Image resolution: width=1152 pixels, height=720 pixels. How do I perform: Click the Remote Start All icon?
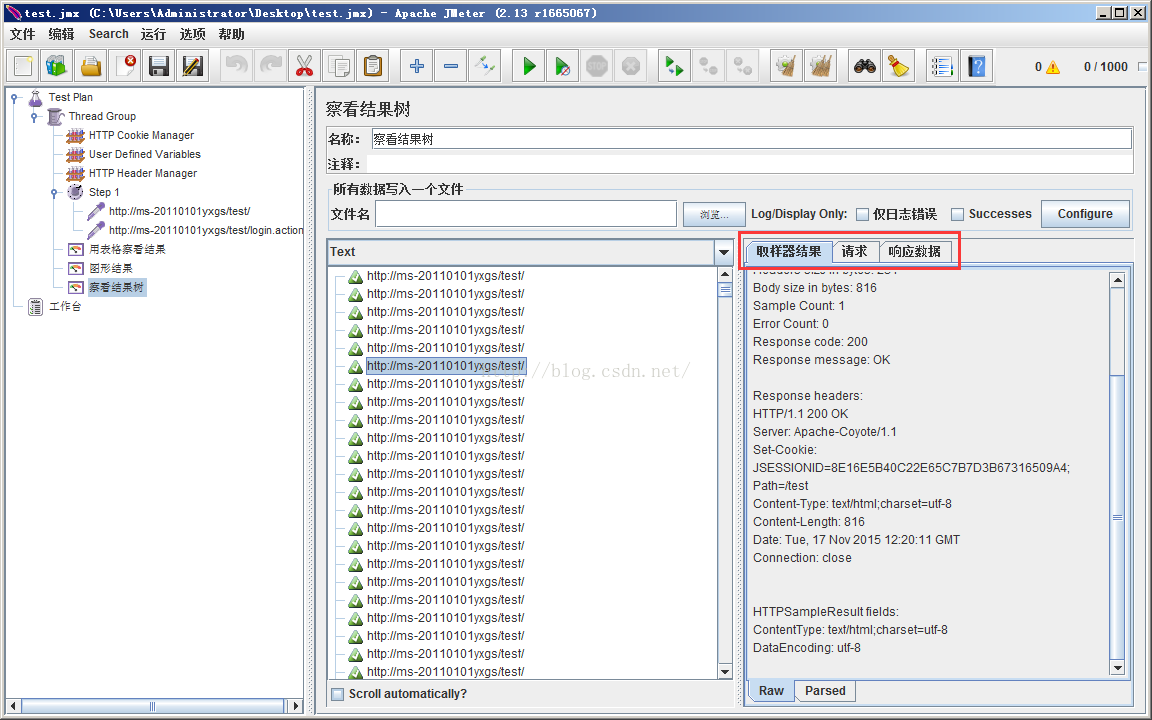click(x=674, y=66)
